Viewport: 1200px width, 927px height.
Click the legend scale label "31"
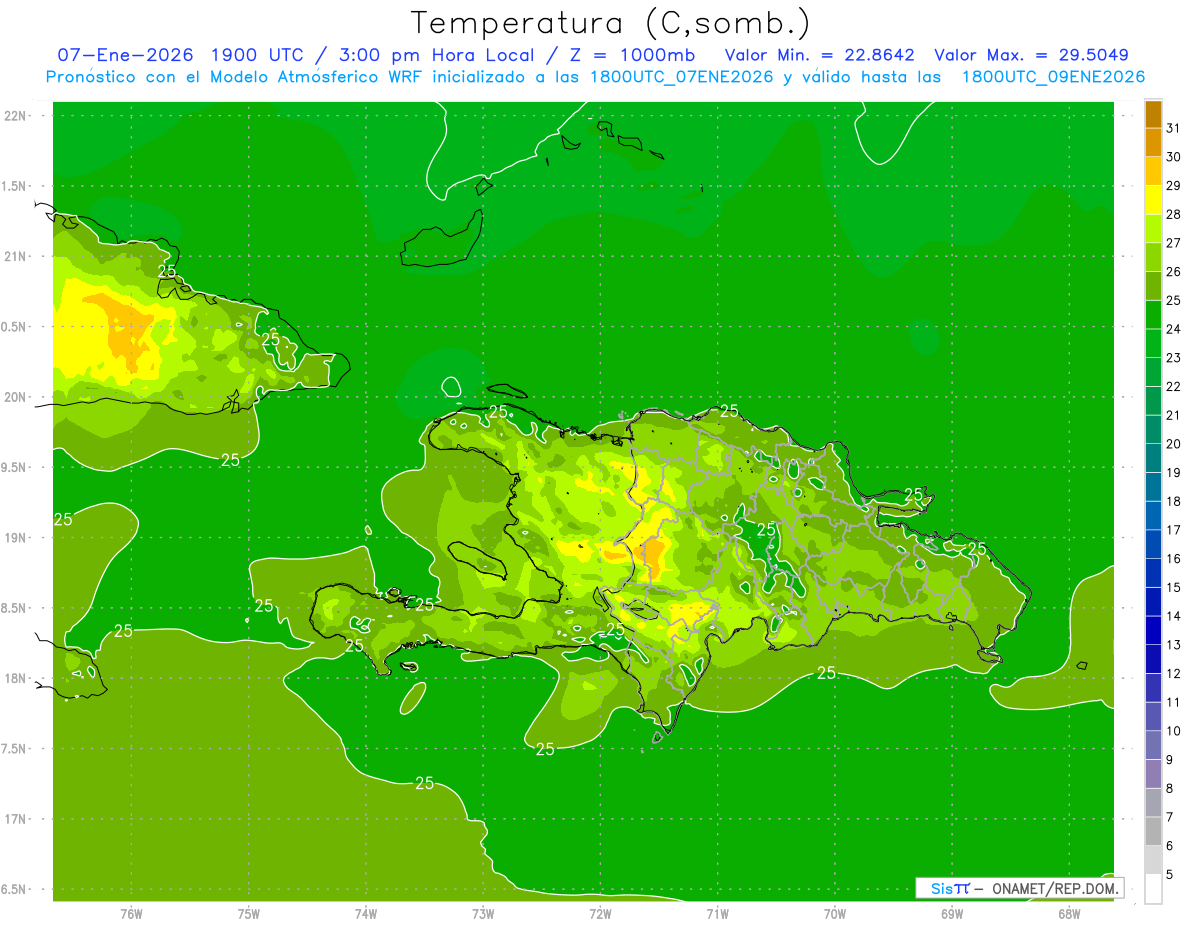(x=1173, y=128)
